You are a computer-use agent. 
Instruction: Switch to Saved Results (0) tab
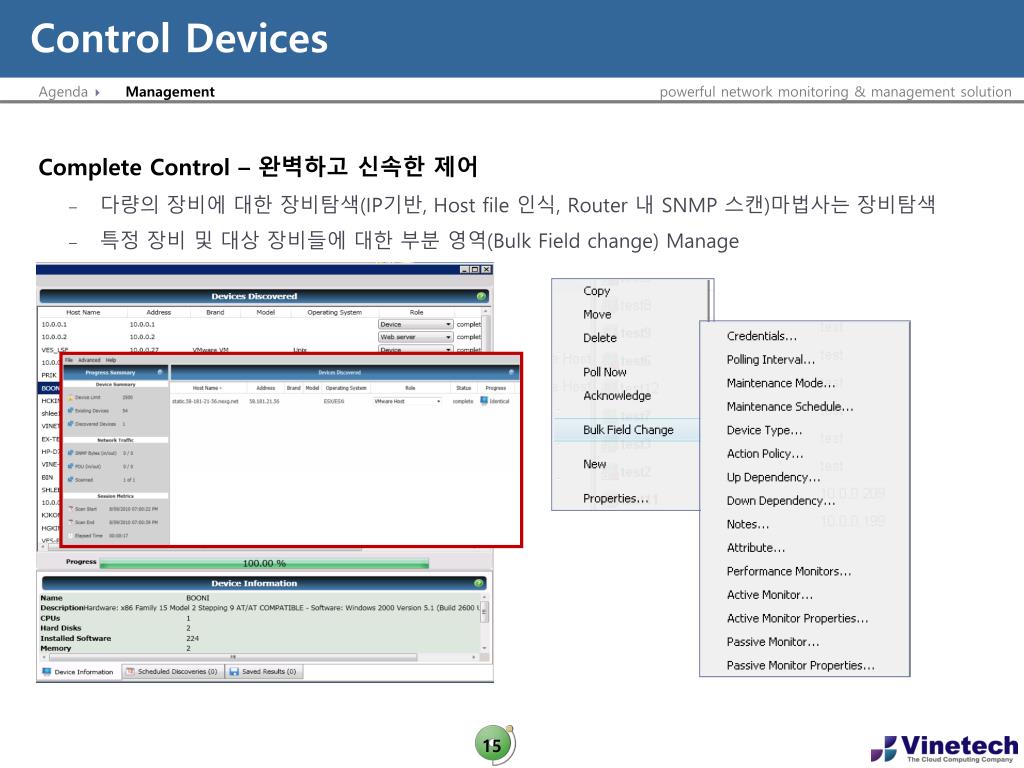click(x=264, y=671)
